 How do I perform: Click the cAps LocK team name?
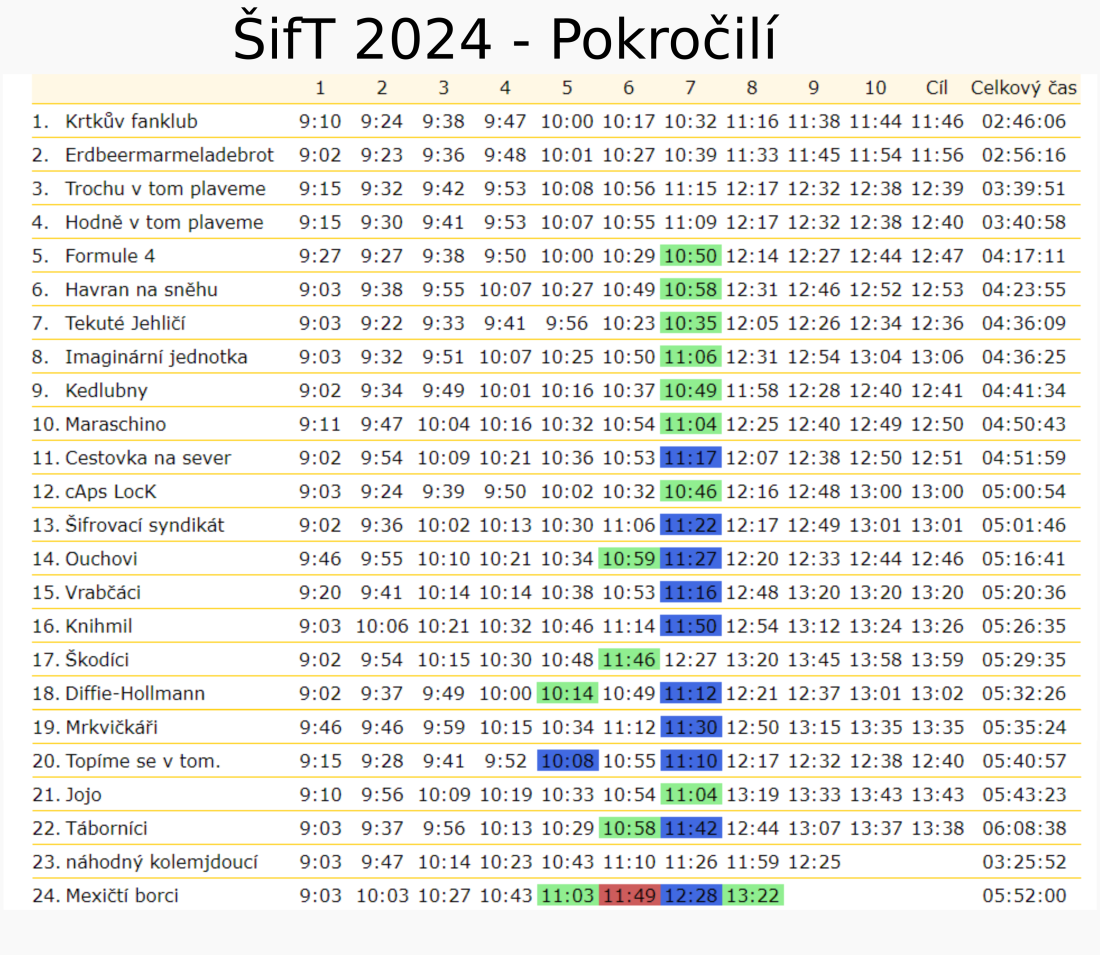point(111,492)
